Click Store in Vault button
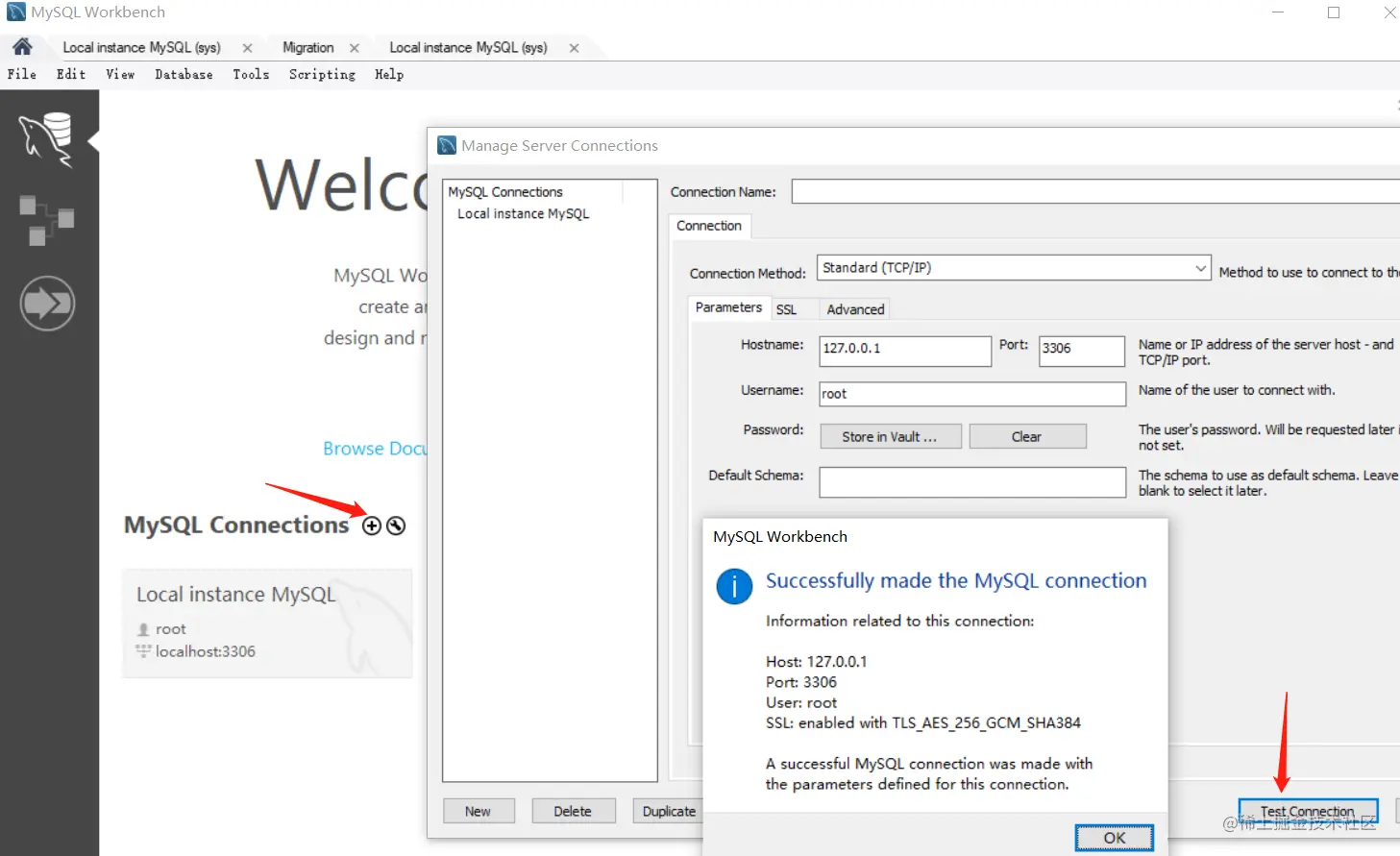The width and height of the screenshot is (1400, 856). [891, 436]
